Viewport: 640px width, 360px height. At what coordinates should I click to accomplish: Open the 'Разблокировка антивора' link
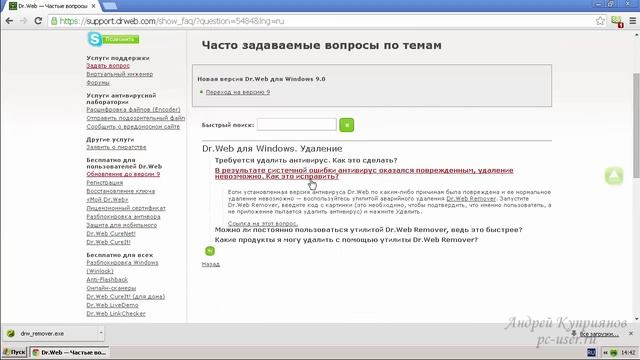tap(123, 217)
